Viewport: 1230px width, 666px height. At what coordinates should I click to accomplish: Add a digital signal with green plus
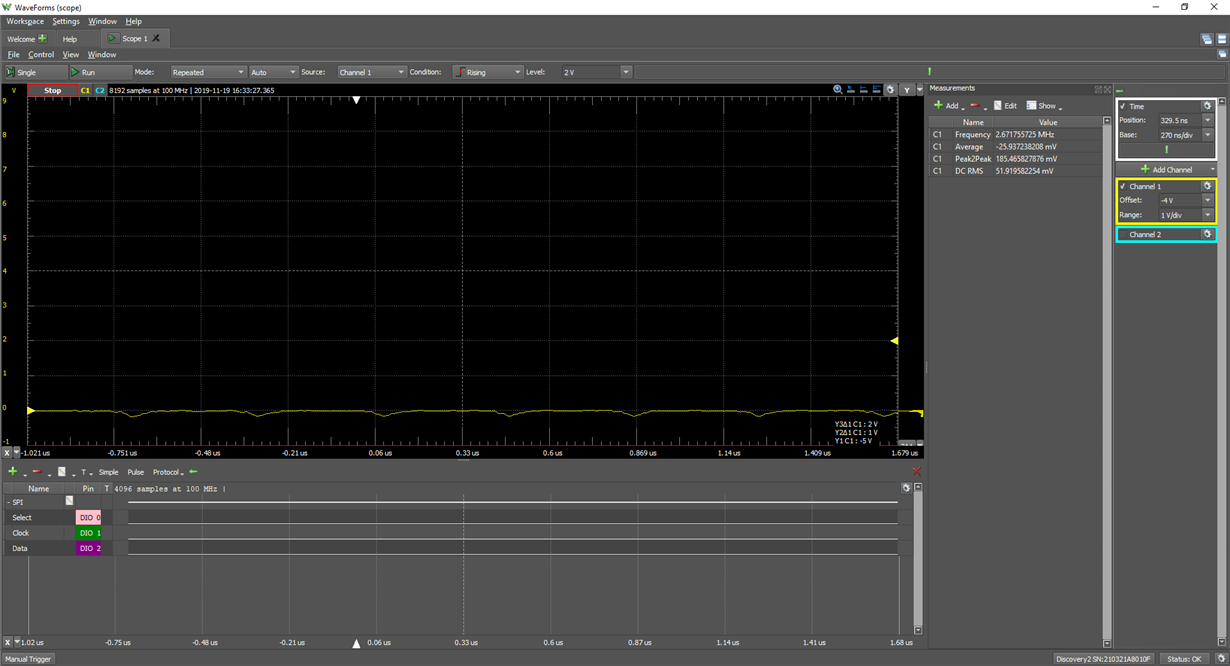13,472
